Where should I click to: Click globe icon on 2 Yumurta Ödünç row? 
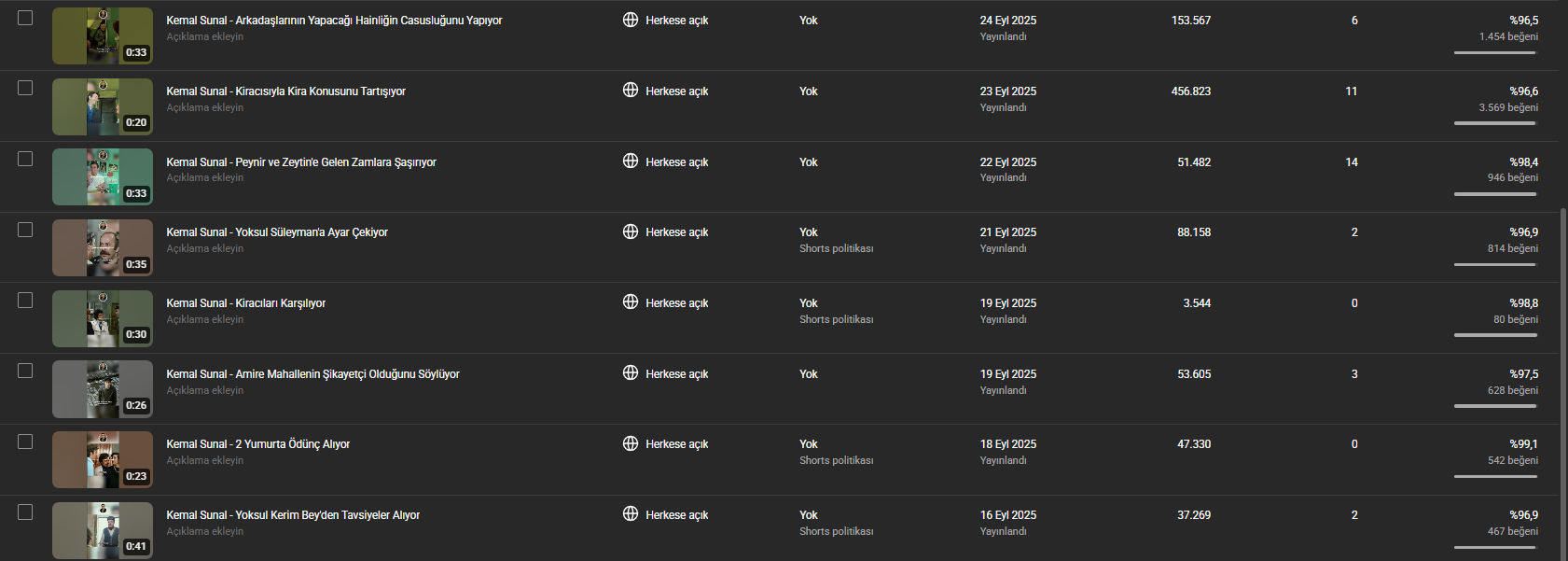click(x=631, y=443)
